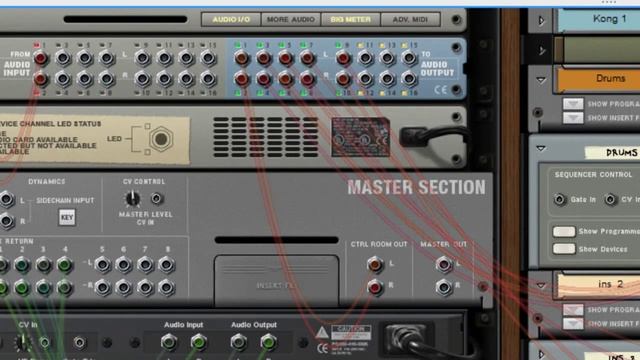Toggle the Sidechain KEY button
640x360 pixels.
pyautogui.click(x=67, y=218)
